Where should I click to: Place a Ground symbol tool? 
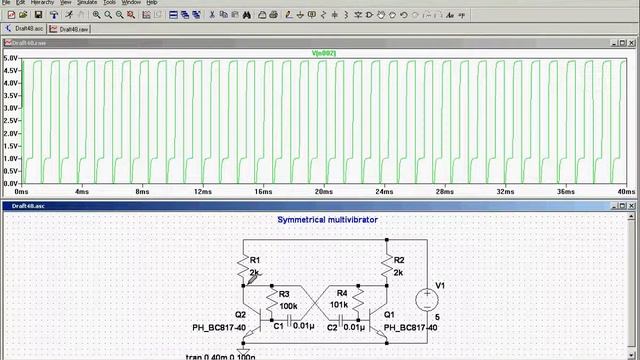[300, 15]
